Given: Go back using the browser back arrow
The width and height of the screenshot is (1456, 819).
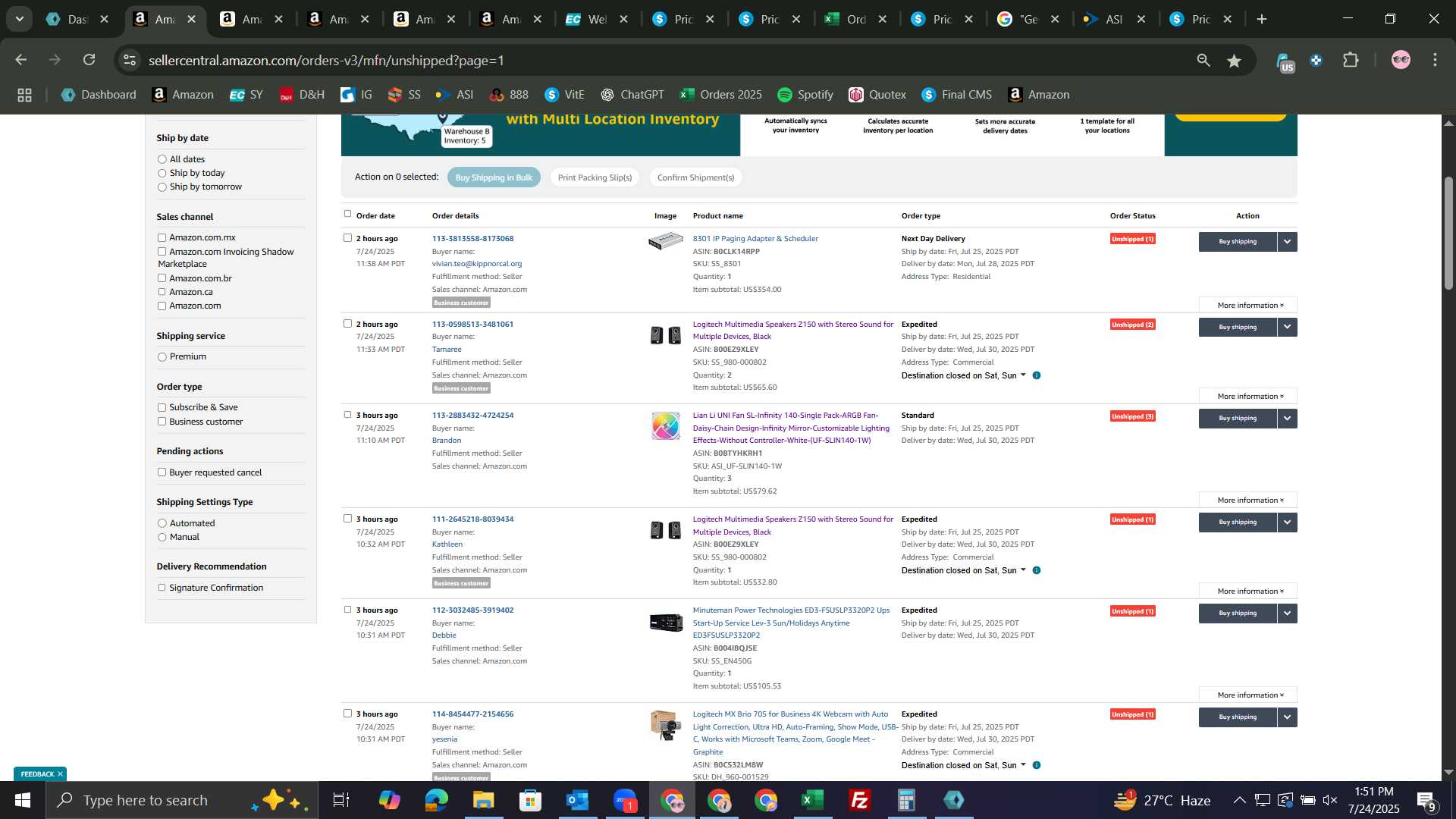Looking at the screenshot, I should 21,60.
